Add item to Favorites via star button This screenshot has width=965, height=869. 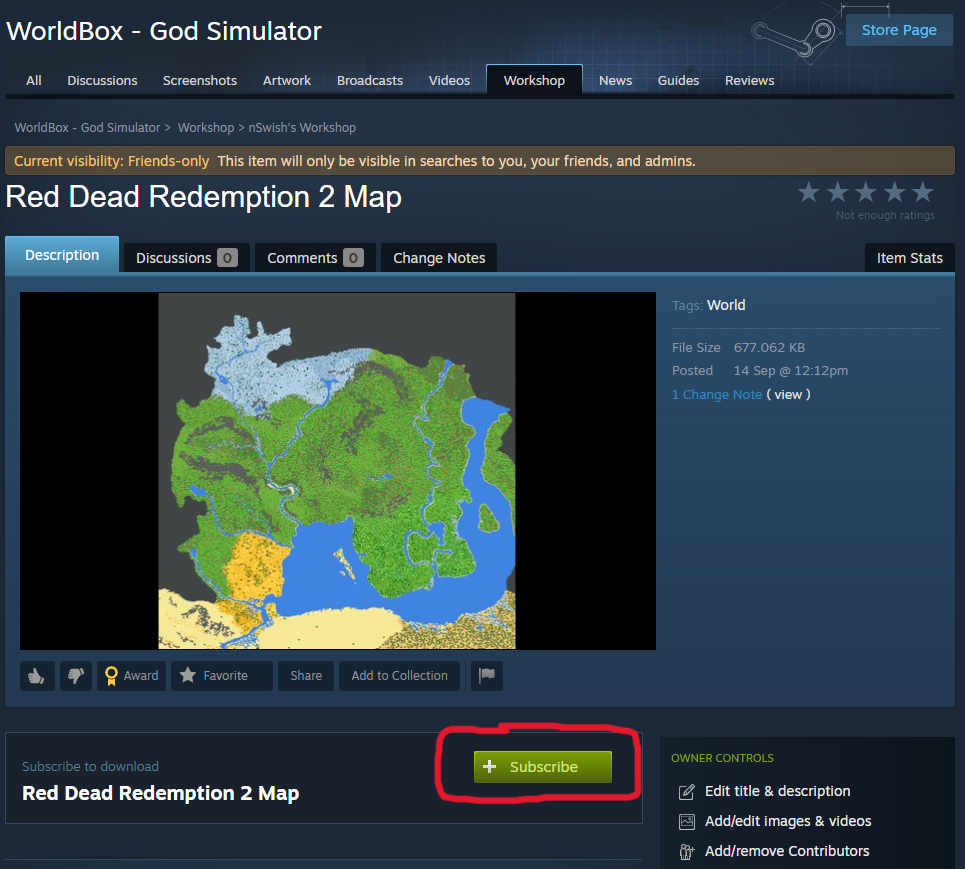221,676
